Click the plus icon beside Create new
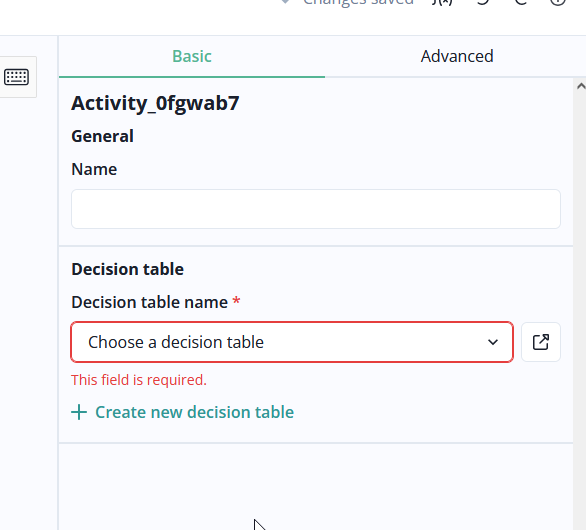Viewport: 586px width, 530px height. click(79, 412)
